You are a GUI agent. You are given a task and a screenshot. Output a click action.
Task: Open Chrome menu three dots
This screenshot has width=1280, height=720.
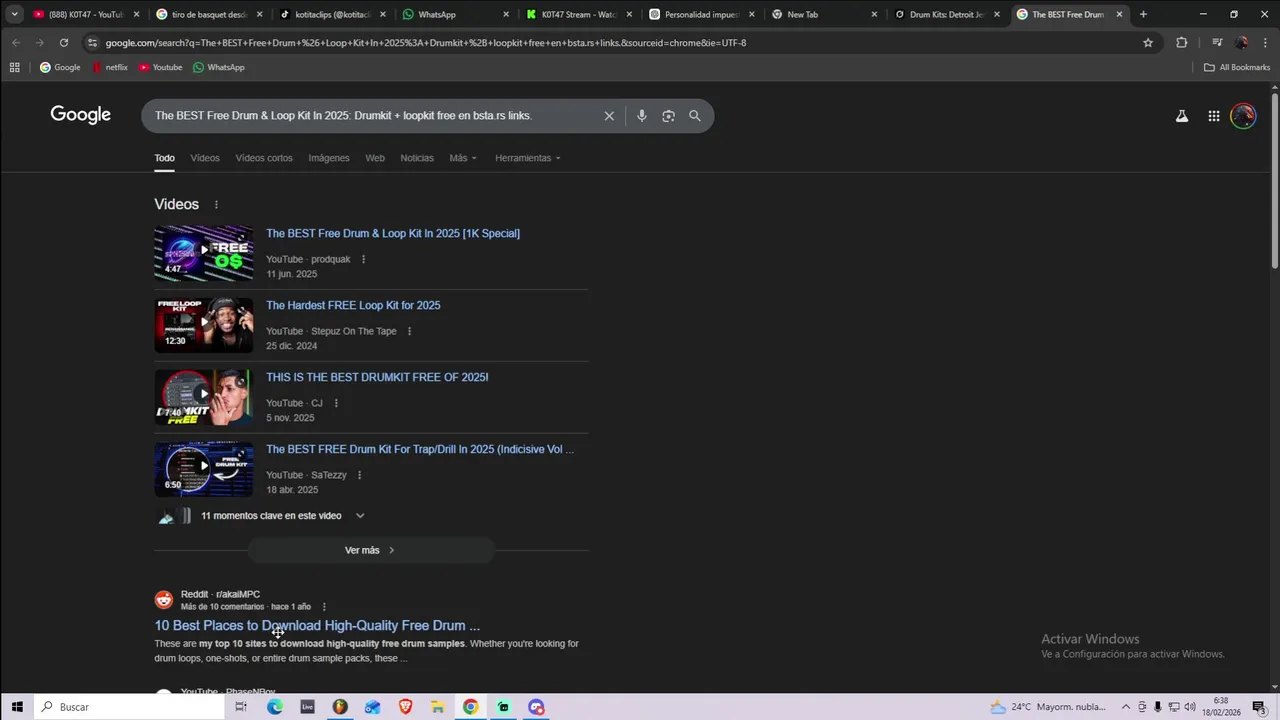coord(1267,43)
